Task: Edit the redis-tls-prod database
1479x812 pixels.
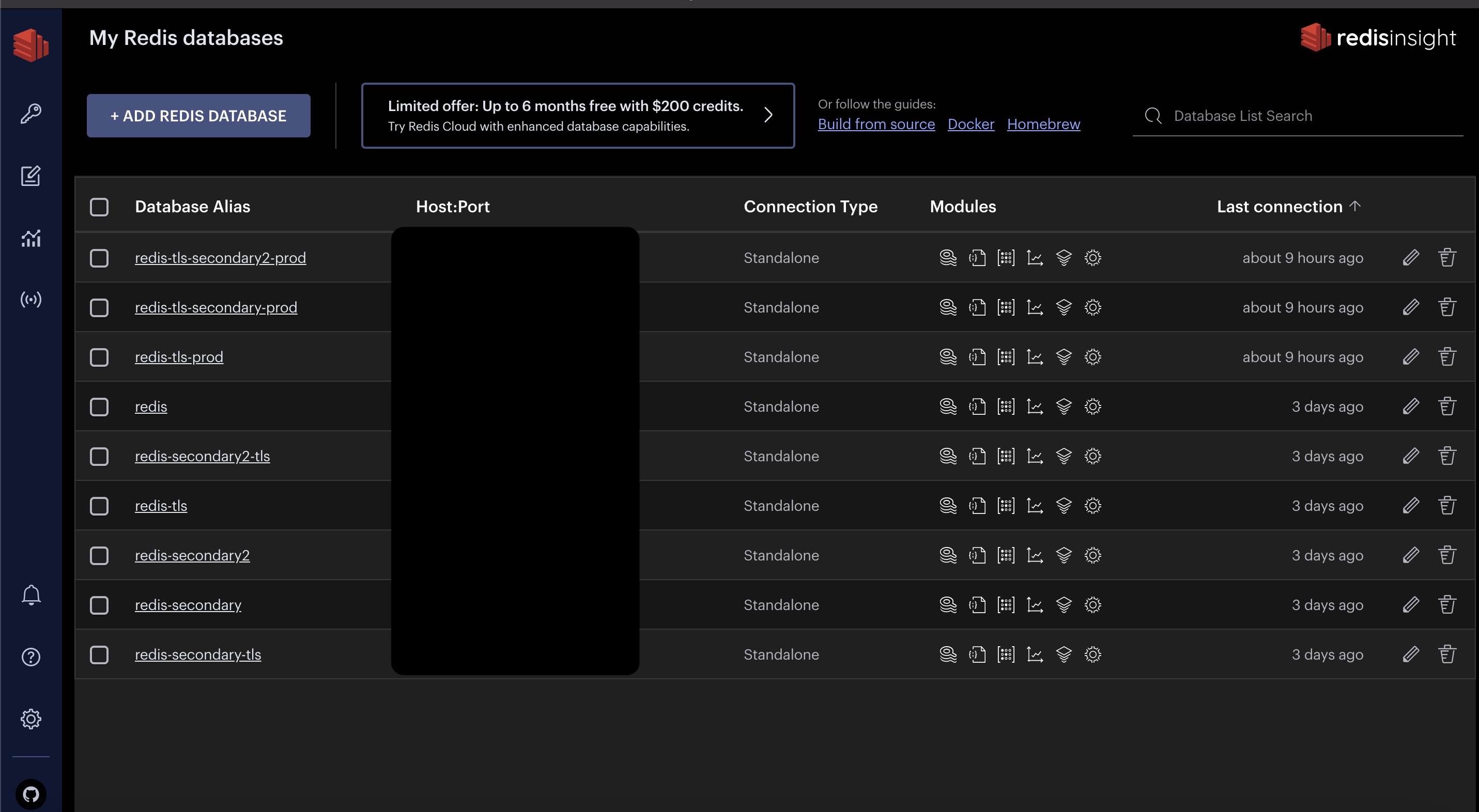Action: (1411, 357)
